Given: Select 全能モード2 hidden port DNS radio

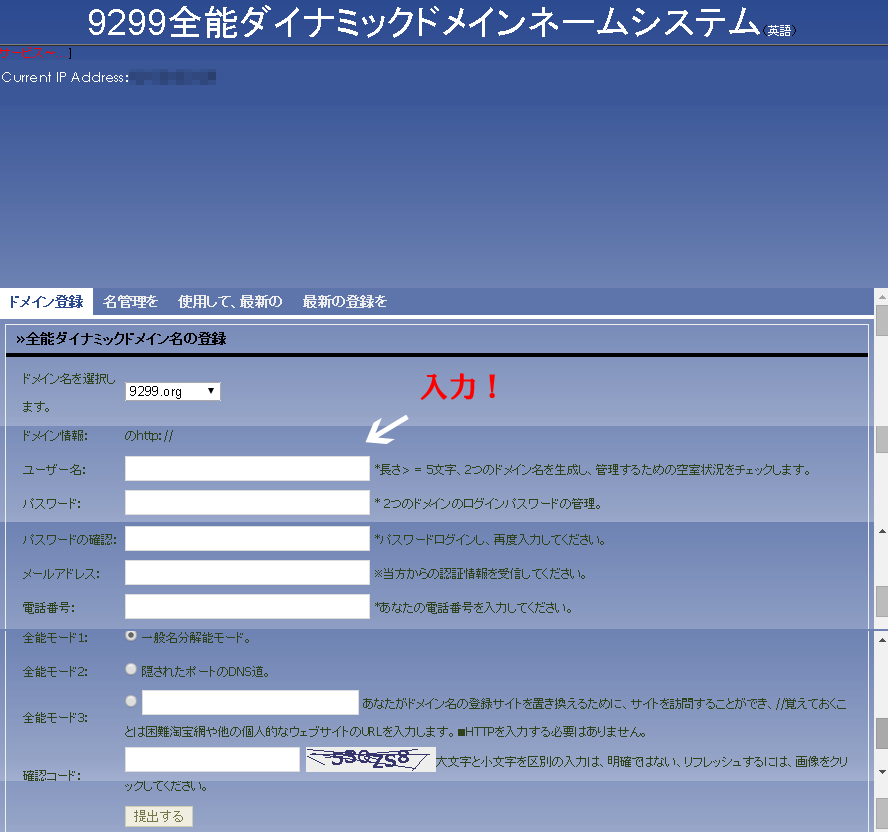Looking at the screenshot, I should pos(131,669).
